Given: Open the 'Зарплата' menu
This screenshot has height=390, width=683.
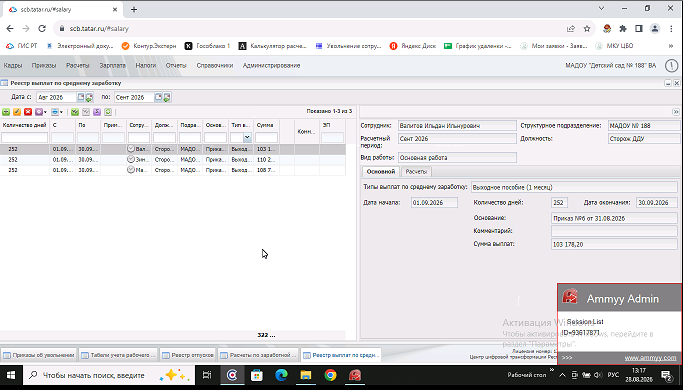Looking at the screenshot, I should 112,65.
